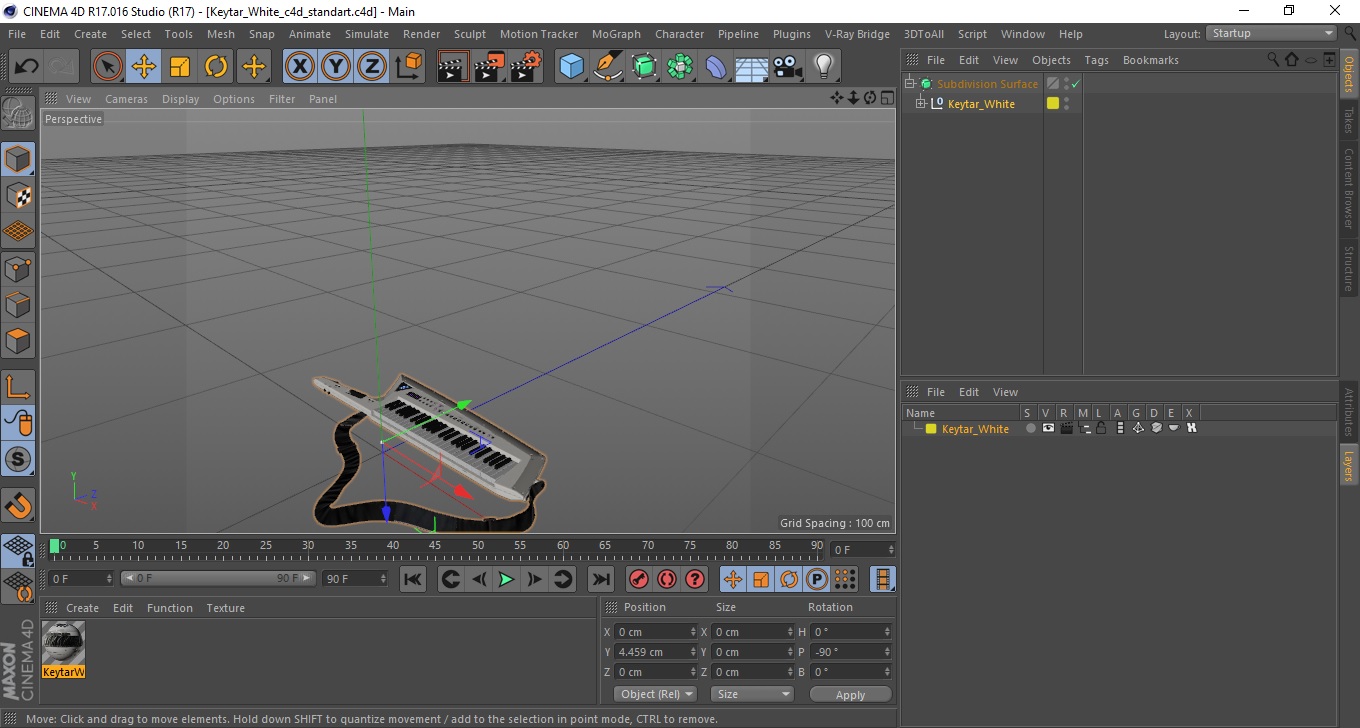Image resolution: width=1360 pixels, height=728 pixels.
Task: Click yellow color swatch of Keytar_White layer
Action: (x=931, y=429)
